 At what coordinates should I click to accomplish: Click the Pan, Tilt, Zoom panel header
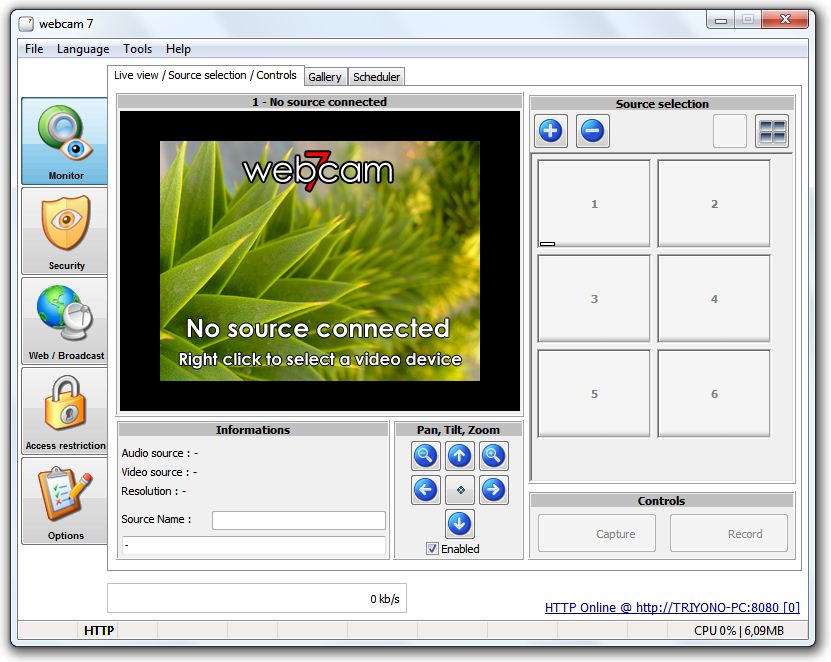(458, 430)
